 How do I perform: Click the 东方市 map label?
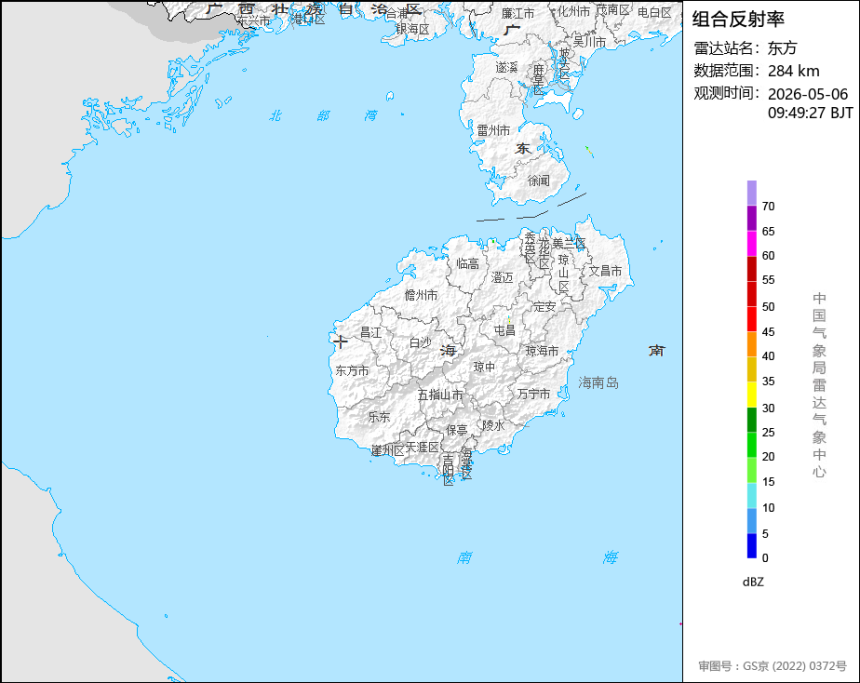pos(352,371)
